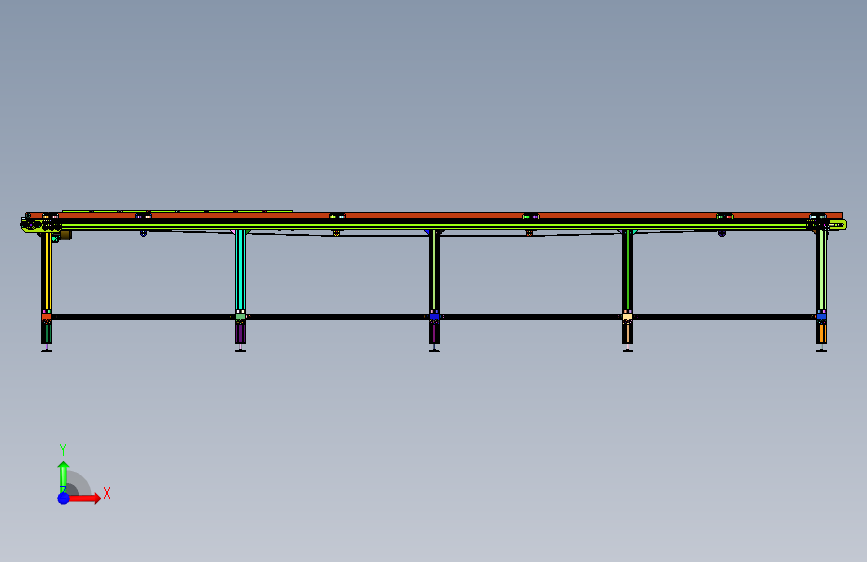Select the foot pad under the cyan leg
867x562 pixels.
tap(240, 350)
